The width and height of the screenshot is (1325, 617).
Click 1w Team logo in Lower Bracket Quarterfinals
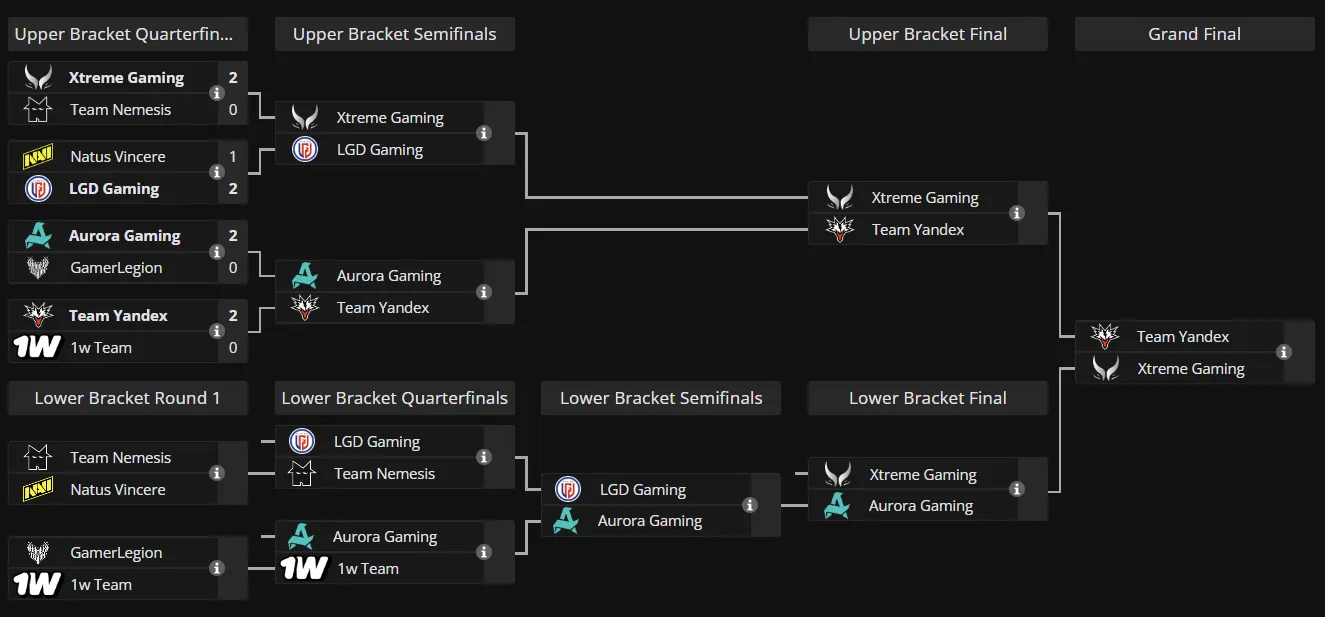click(x=304, y=568)
